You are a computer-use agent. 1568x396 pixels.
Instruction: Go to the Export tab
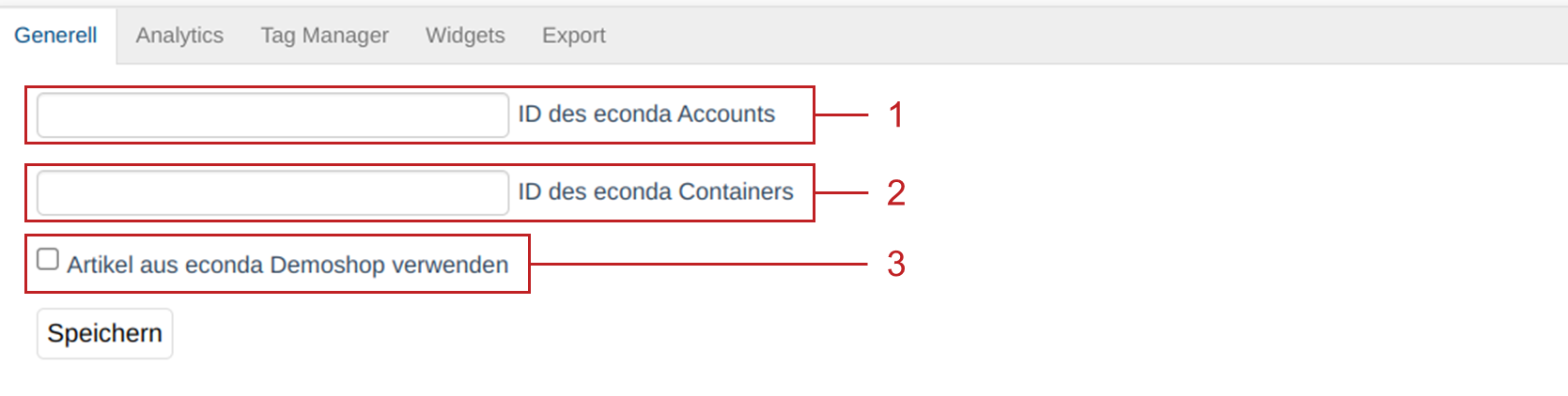573,36
